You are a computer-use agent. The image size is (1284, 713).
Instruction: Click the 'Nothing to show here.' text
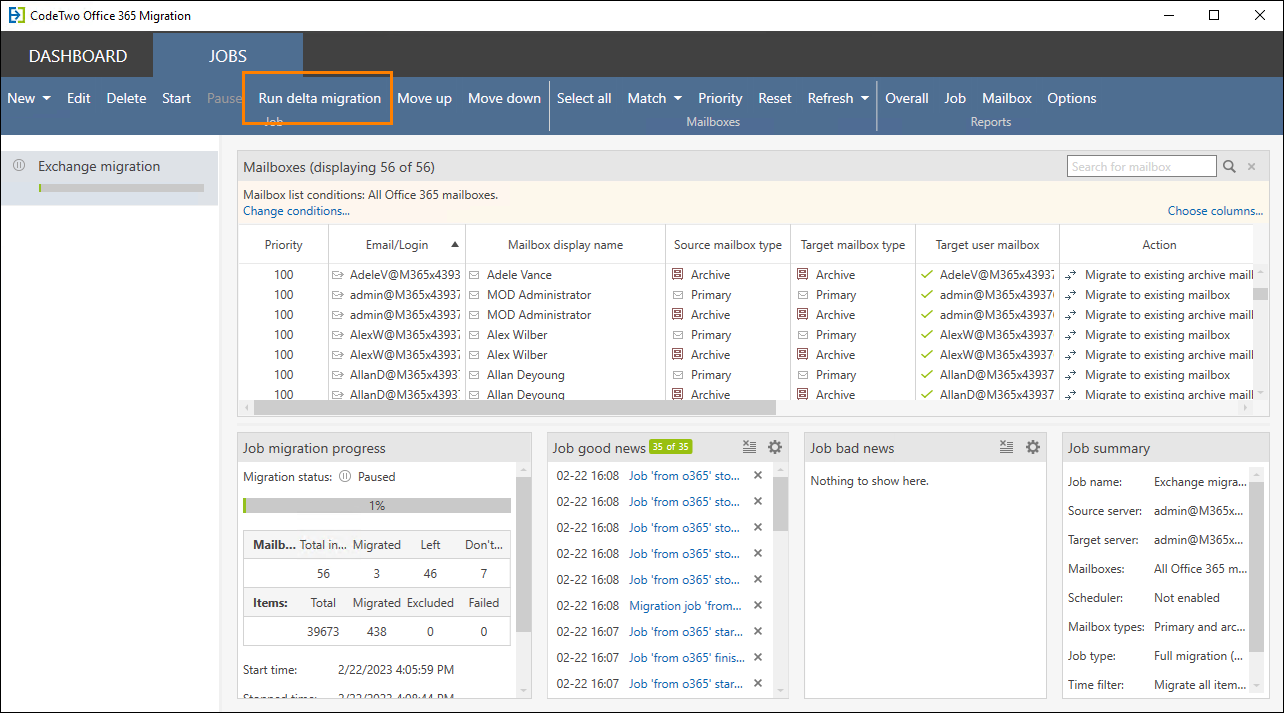click(x=869, y=481)
